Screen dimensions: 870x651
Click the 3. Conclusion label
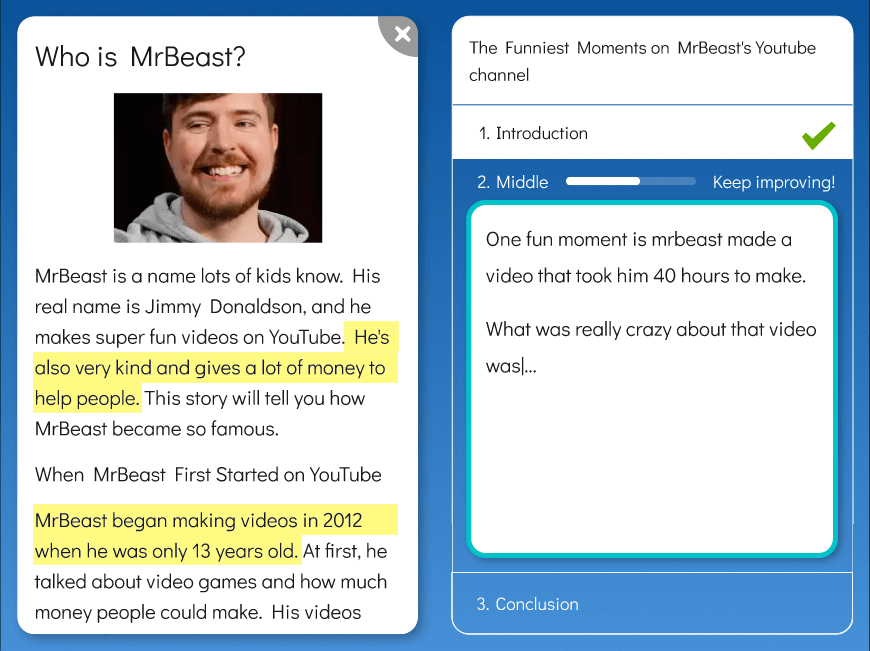536,604
